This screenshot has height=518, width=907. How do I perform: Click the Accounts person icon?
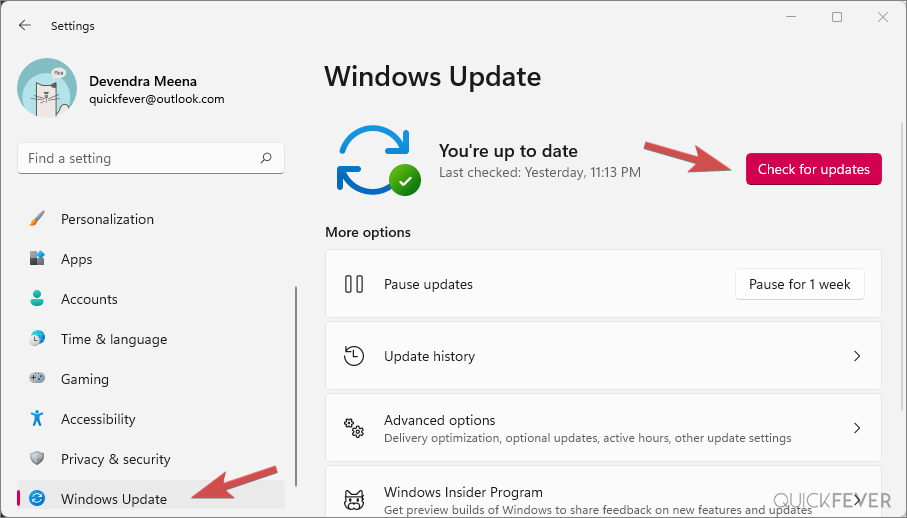[x=37, y=299]
